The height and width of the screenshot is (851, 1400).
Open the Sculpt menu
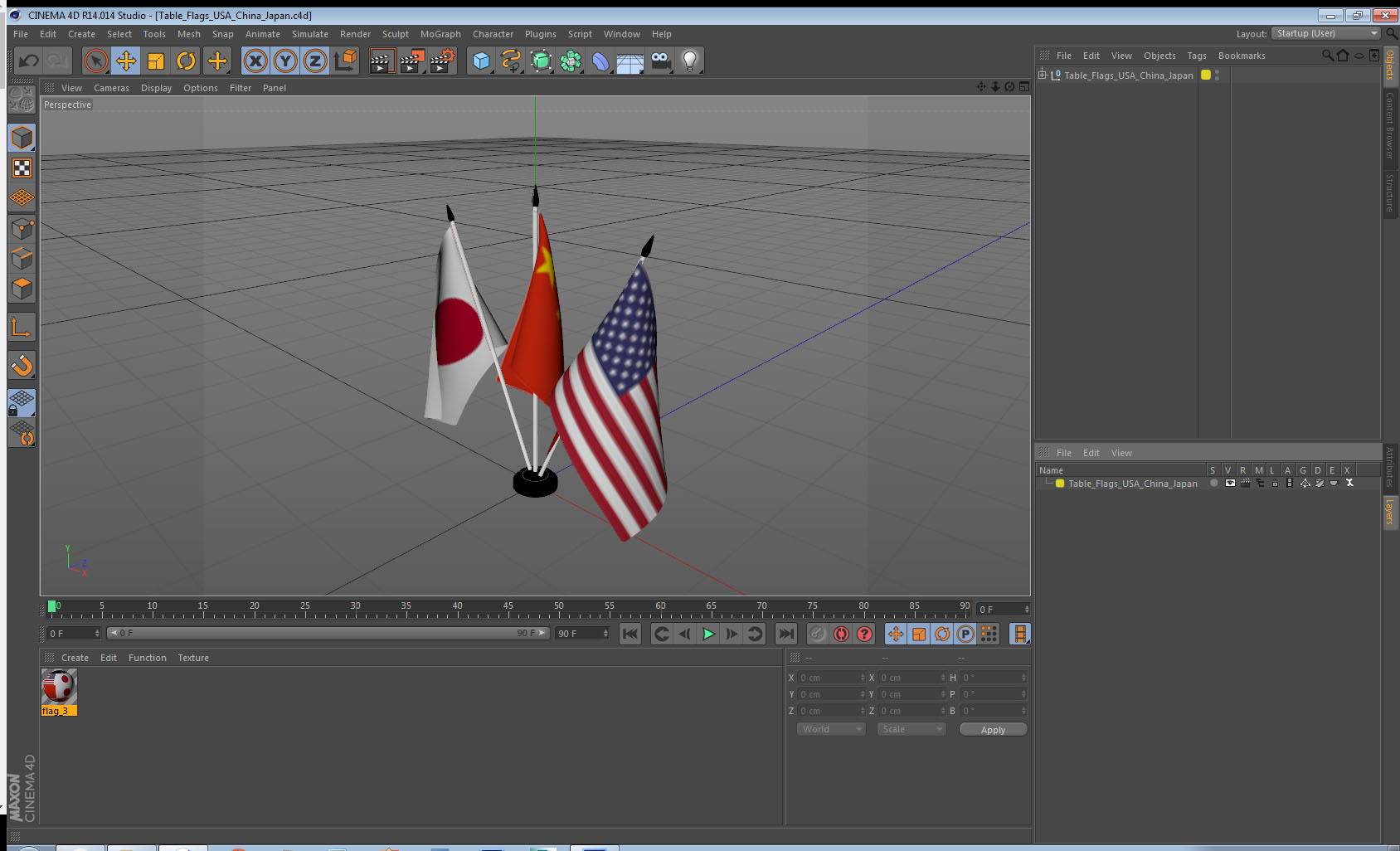(x=396, y=34)
